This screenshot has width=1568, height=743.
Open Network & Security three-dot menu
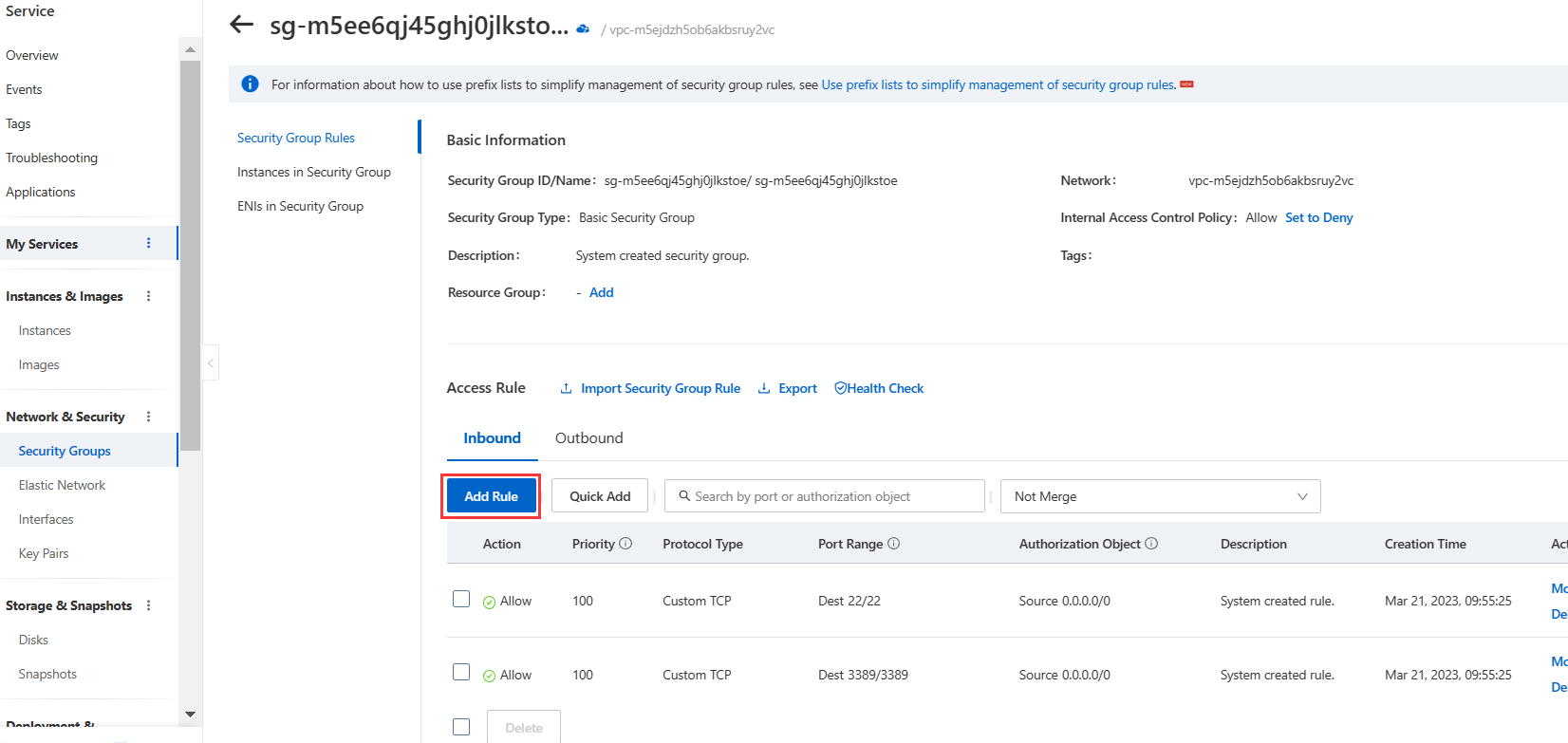click(148, 417)
